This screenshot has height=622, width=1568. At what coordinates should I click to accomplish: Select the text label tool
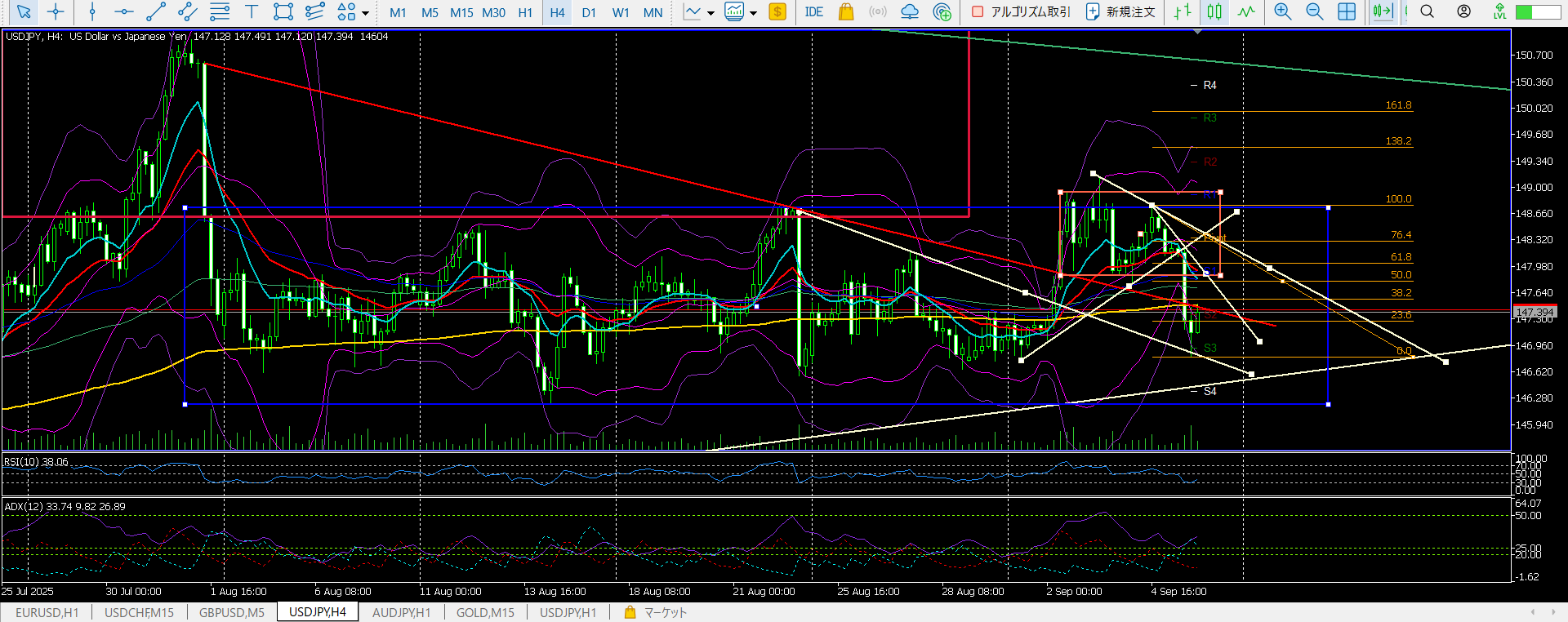252,12
